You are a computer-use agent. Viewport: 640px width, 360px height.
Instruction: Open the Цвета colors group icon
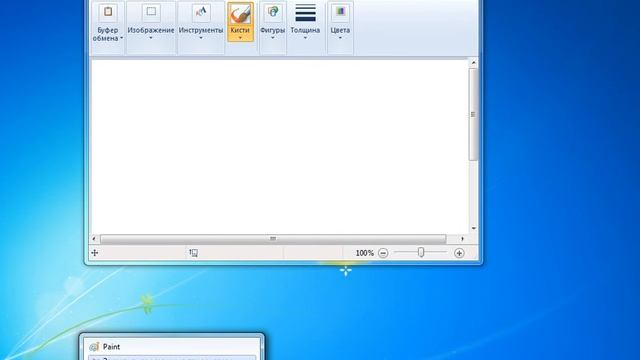[340, 12]
